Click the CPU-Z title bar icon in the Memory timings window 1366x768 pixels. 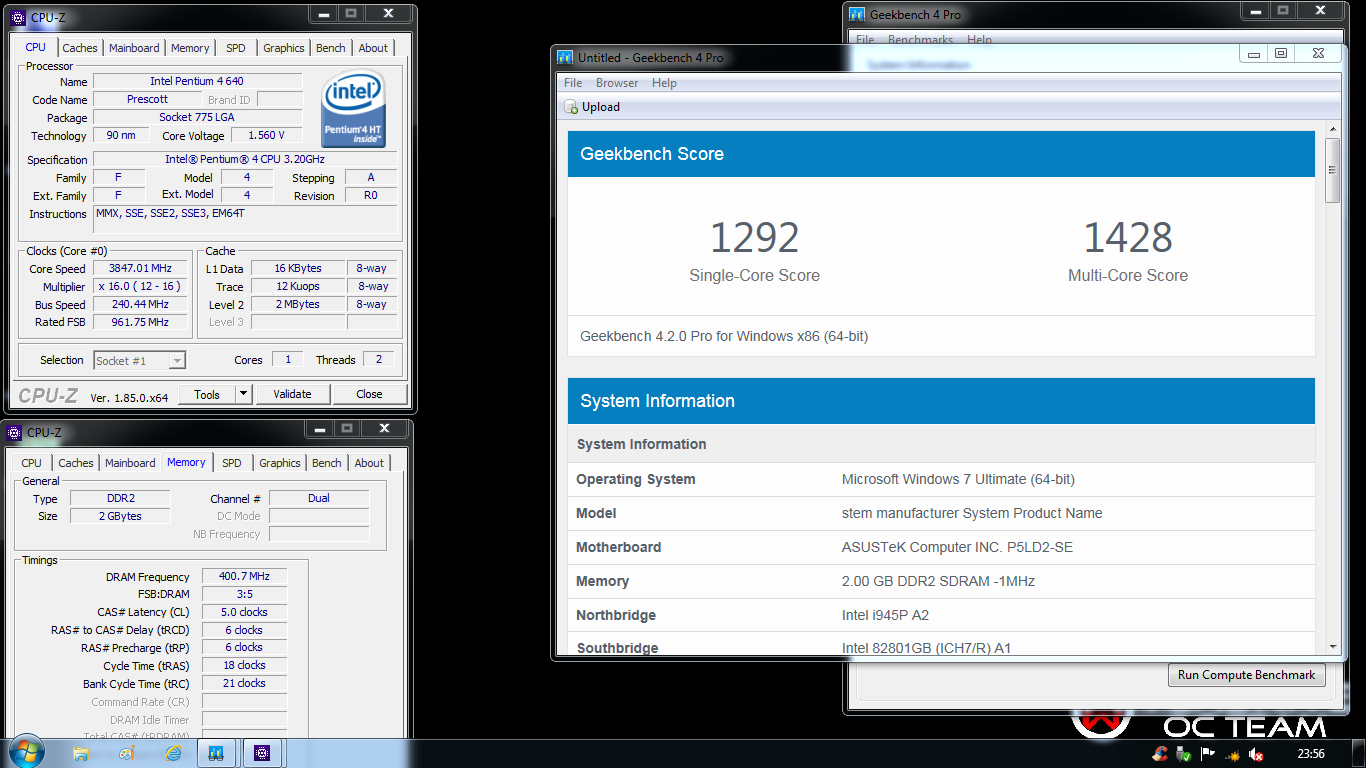[x=14, y=432]
